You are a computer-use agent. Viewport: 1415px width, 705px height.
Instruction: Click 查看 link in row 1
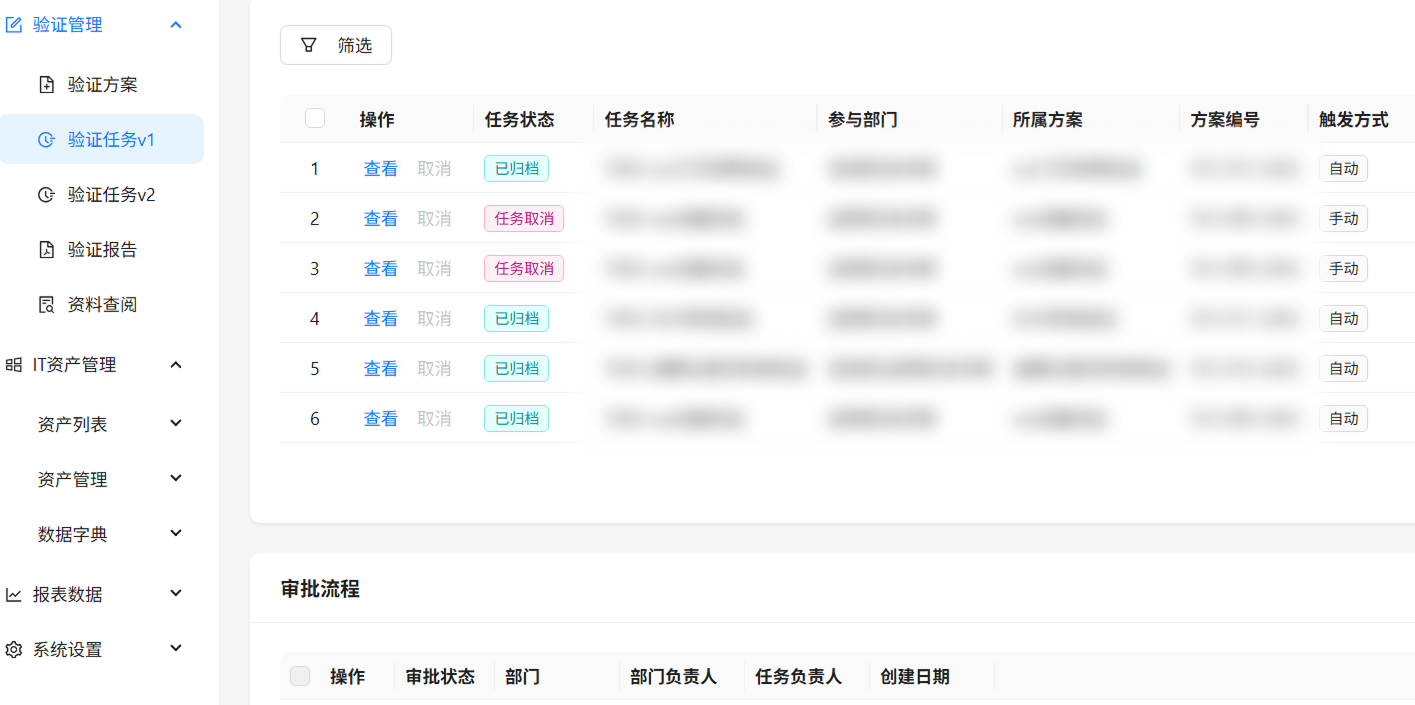coord(380,169)
